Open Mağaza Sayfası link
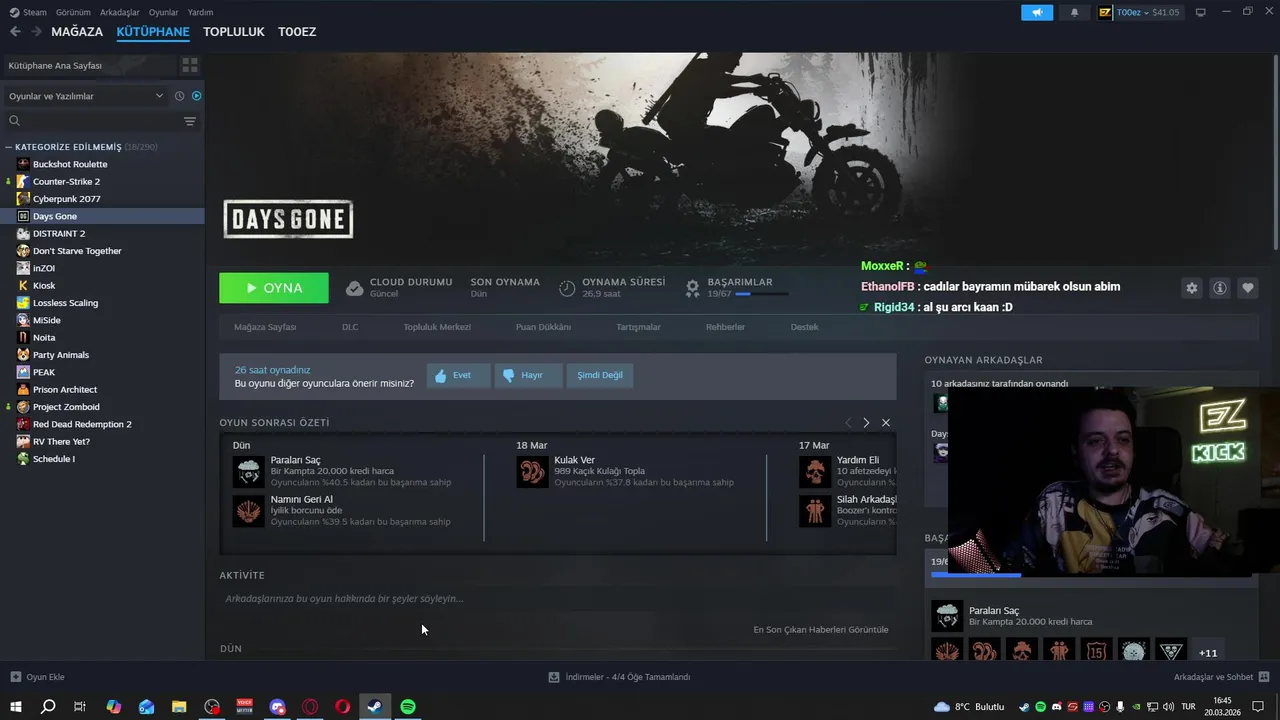This screenshot has height=720, width=1280. [265, 327]
